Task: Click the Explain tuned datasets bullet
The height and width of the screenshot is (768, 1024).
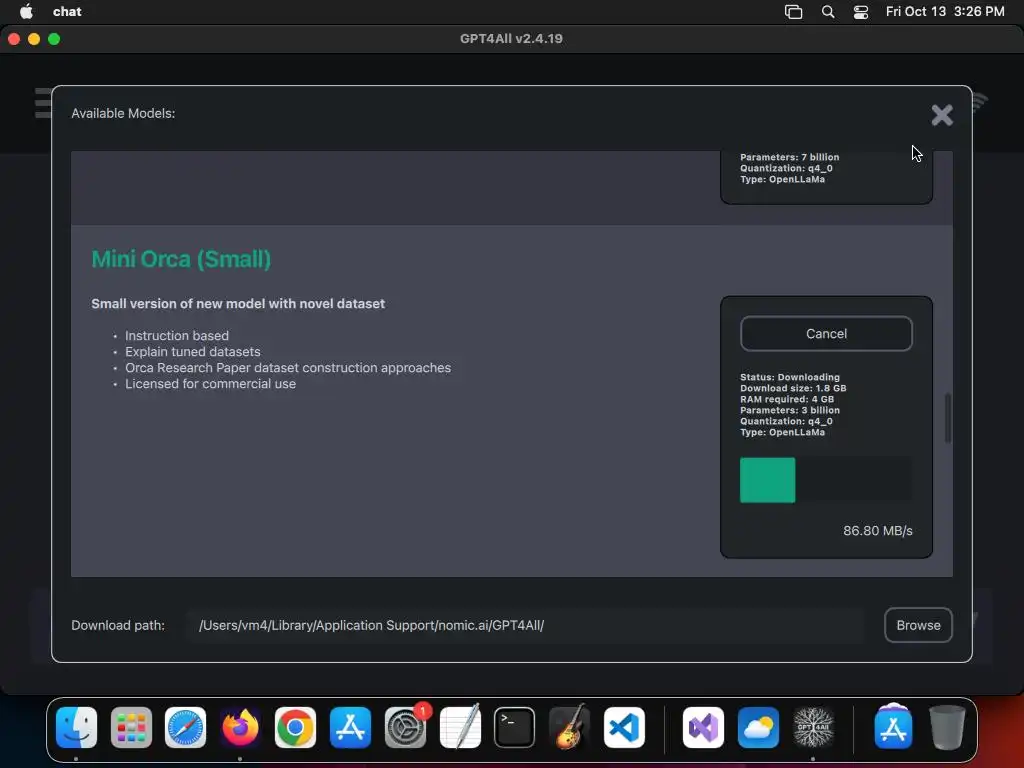Action: (x=193, y=352)
